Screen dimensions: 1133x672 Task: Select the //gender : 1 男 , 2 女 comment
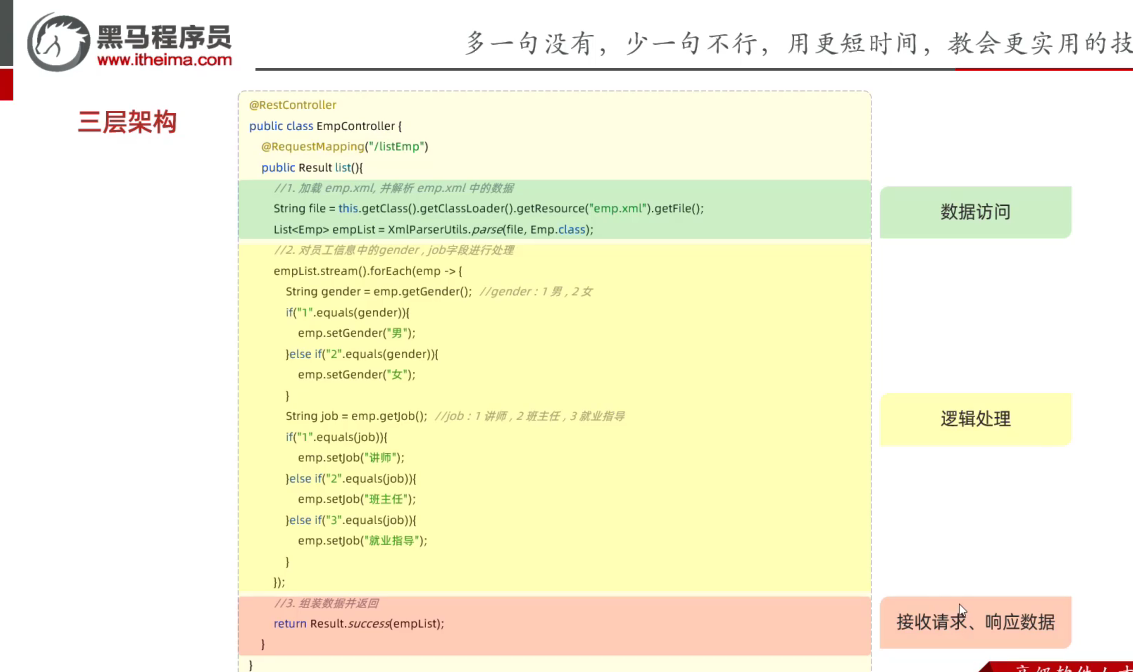[535, 292]
